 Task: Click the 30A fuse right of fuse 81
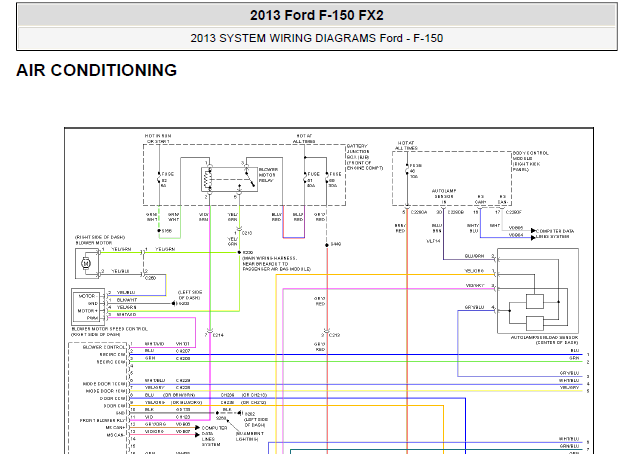click(326, 179)
